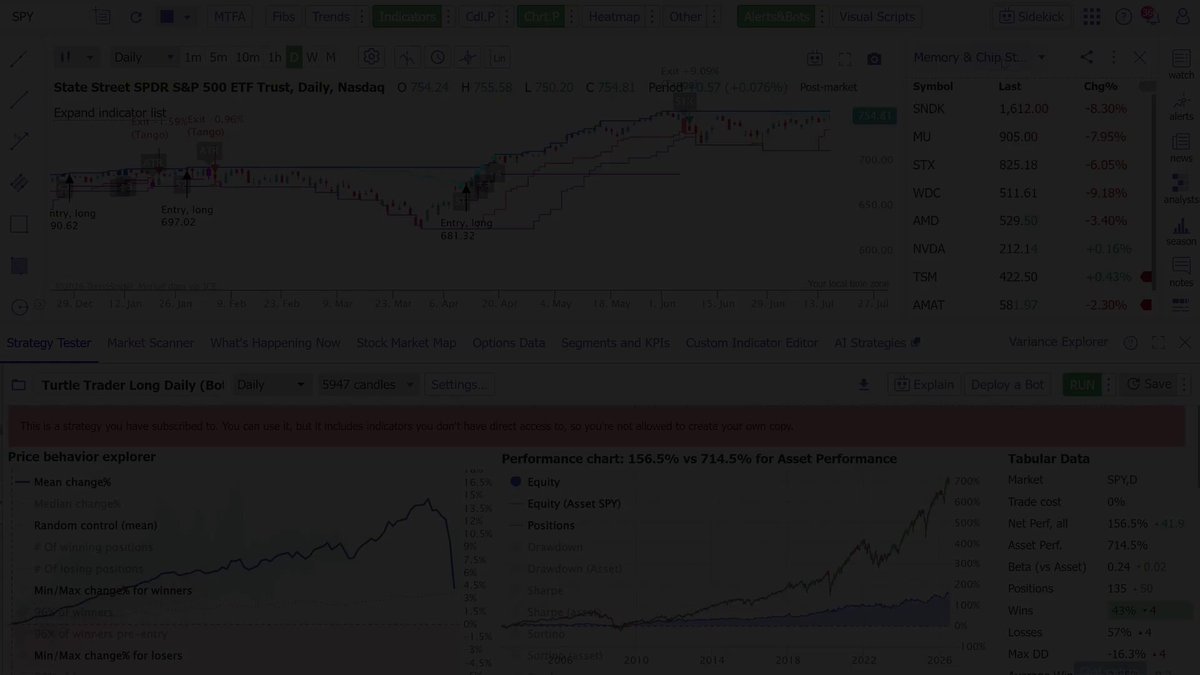Open the Options Data tab
The height and width of the screenshot is (675, 1200).
[509, 342]
